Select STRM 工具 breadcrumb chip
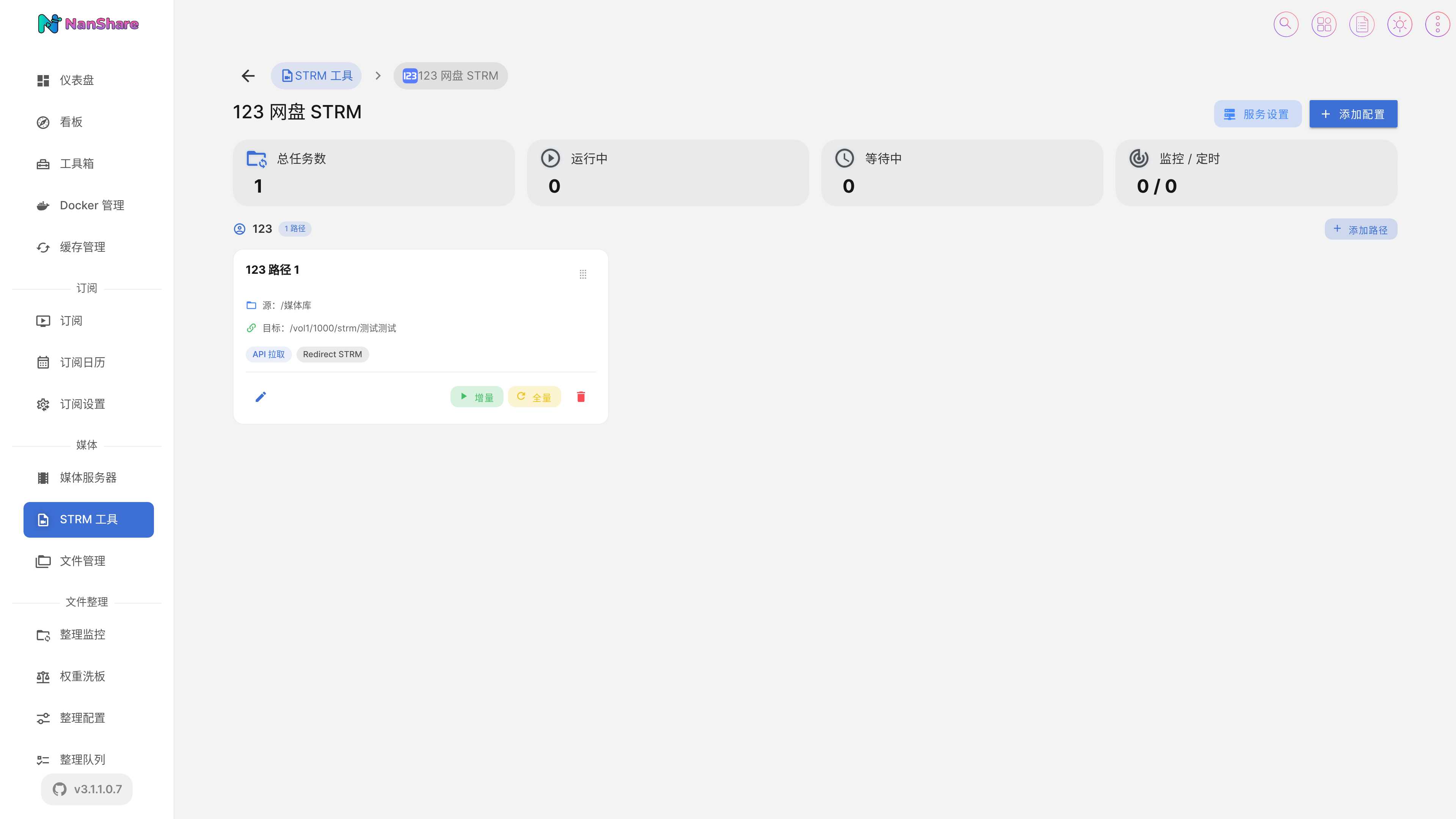The height and width of the screenshot is (819, 1456). (x=316, y=76)
